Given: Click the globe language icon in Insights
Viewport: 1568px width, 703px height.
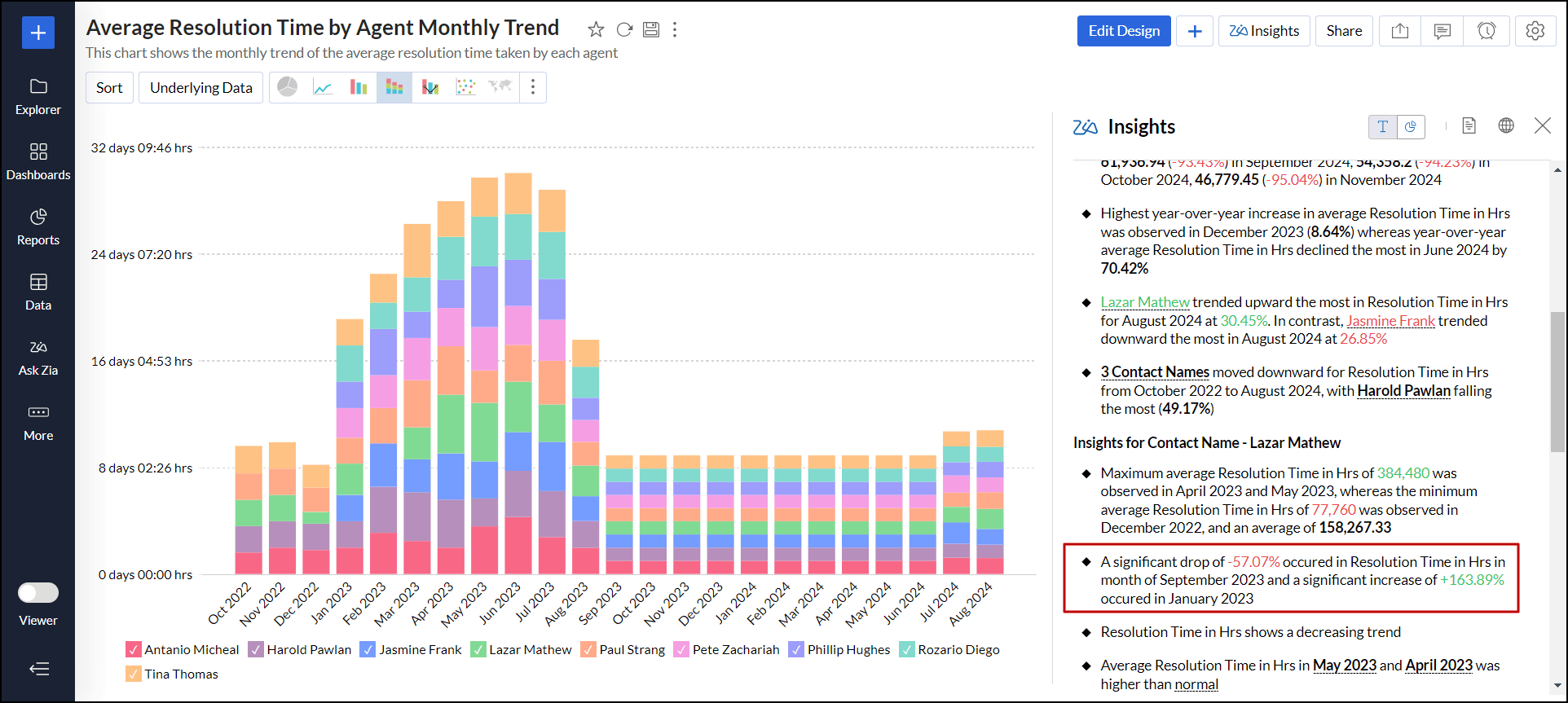Looking at the screenshot, I should (1506, 125).
